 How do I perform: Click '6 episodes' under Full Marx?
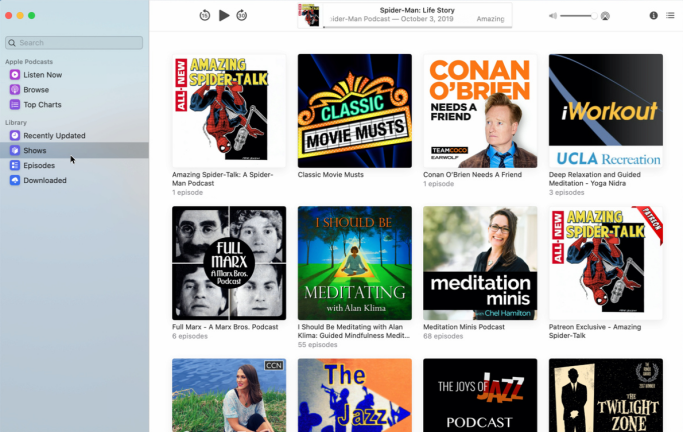pyautogui.click(x=190, y=336)
